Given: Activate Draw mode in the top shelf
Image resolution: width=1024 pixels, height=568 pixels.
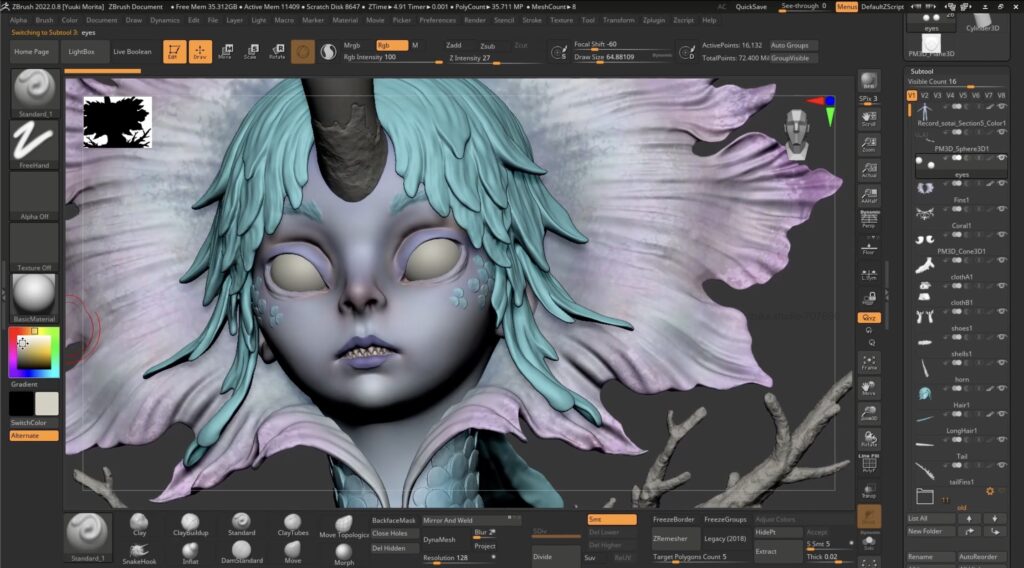Looking at the screenshot, I should tap(200, 51).
